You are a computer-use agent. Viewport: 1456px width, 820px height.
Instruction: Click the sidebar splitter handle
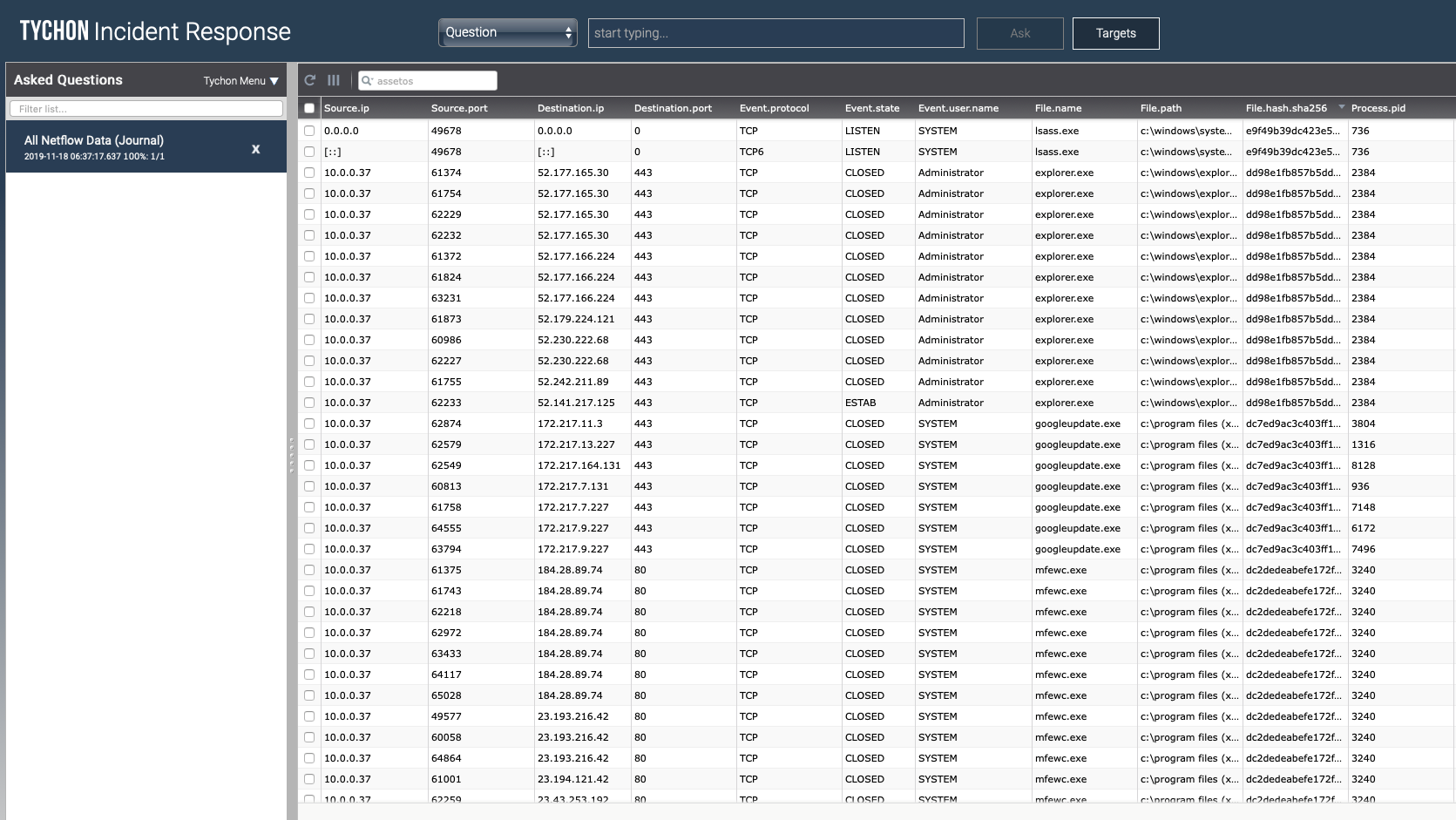pos(292,455)
